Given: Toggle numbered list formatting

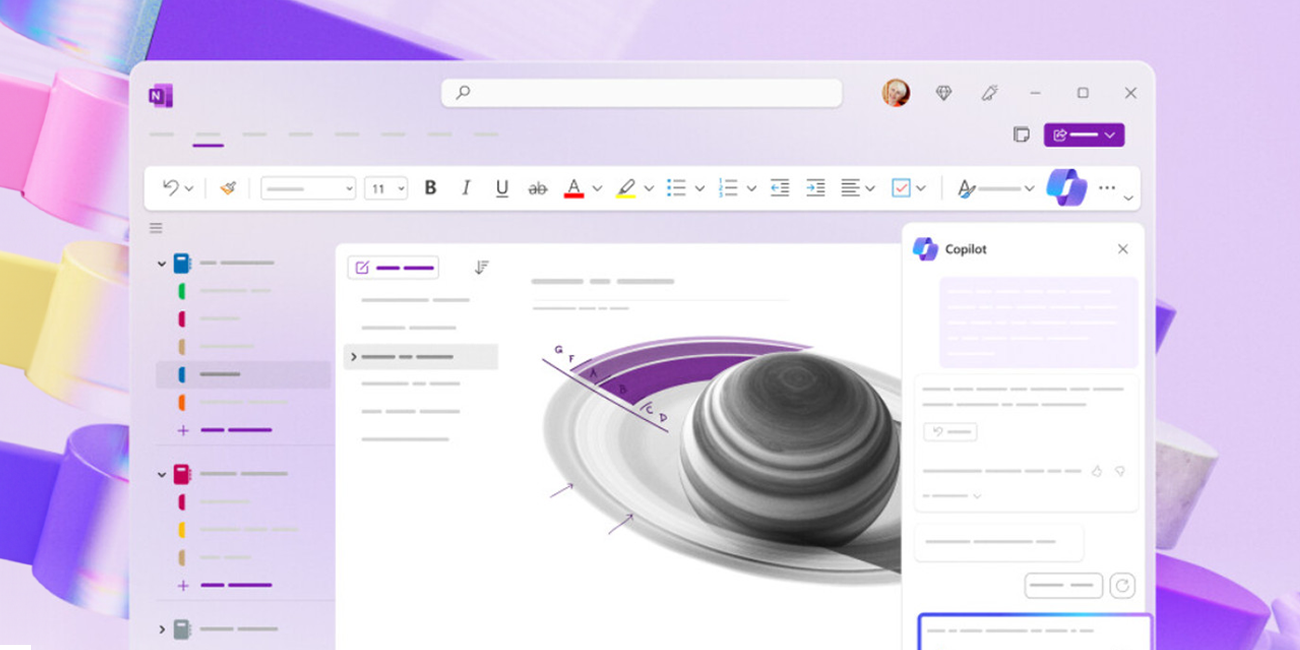Looking at the screenshot, I should (x=729, y=187).
